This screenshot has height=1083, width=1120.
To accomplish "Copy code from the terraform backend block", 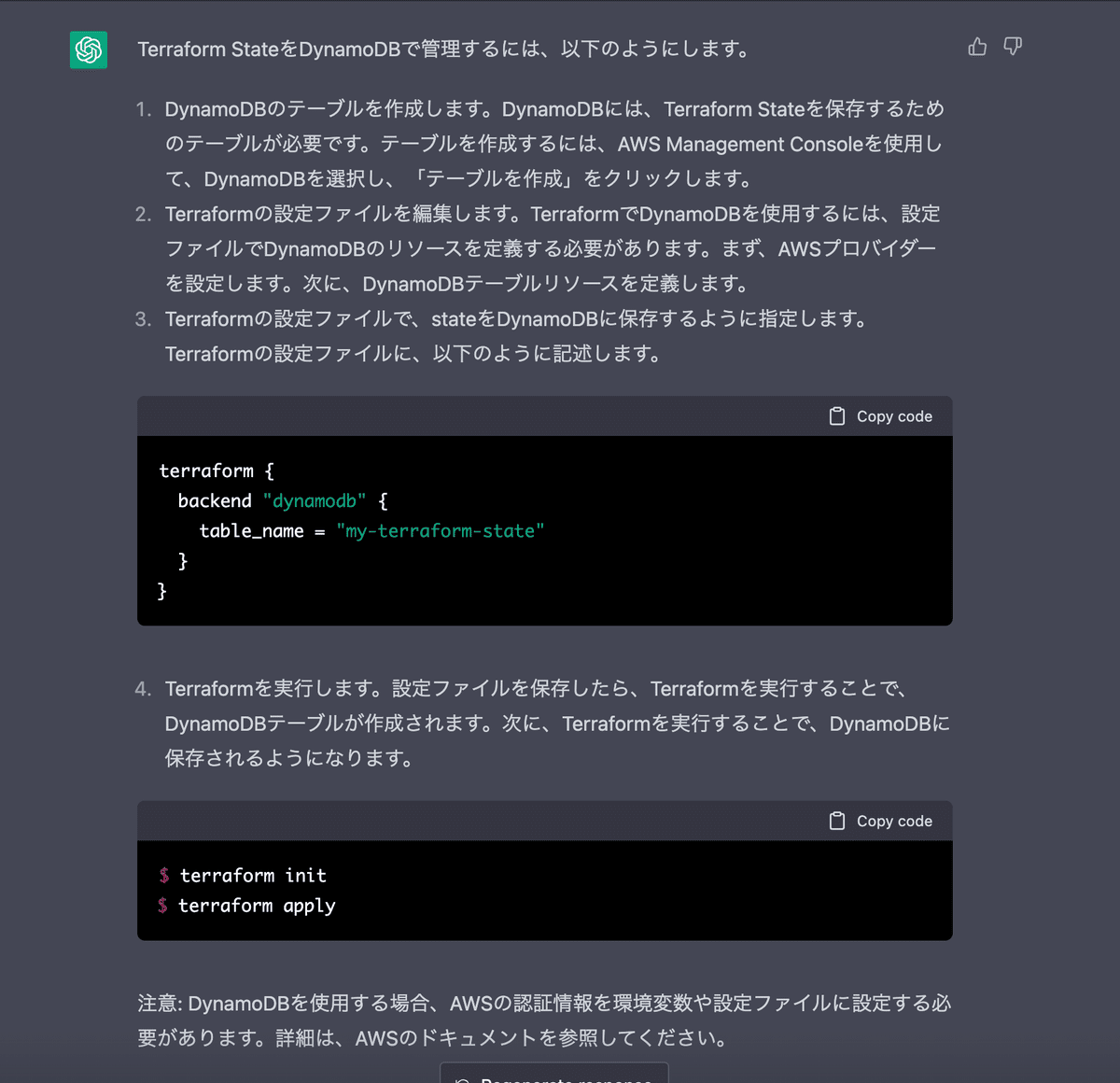I will click(x=880, y=415).
